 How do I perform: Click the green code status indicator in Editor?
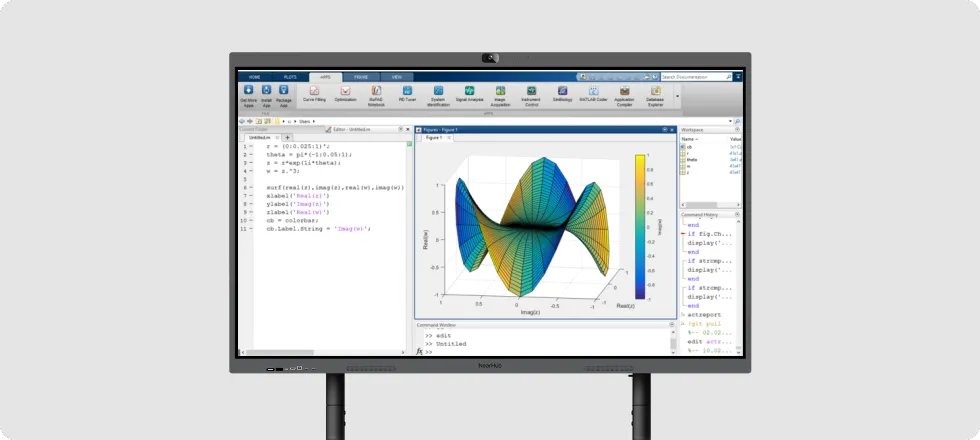coord(409,144)
